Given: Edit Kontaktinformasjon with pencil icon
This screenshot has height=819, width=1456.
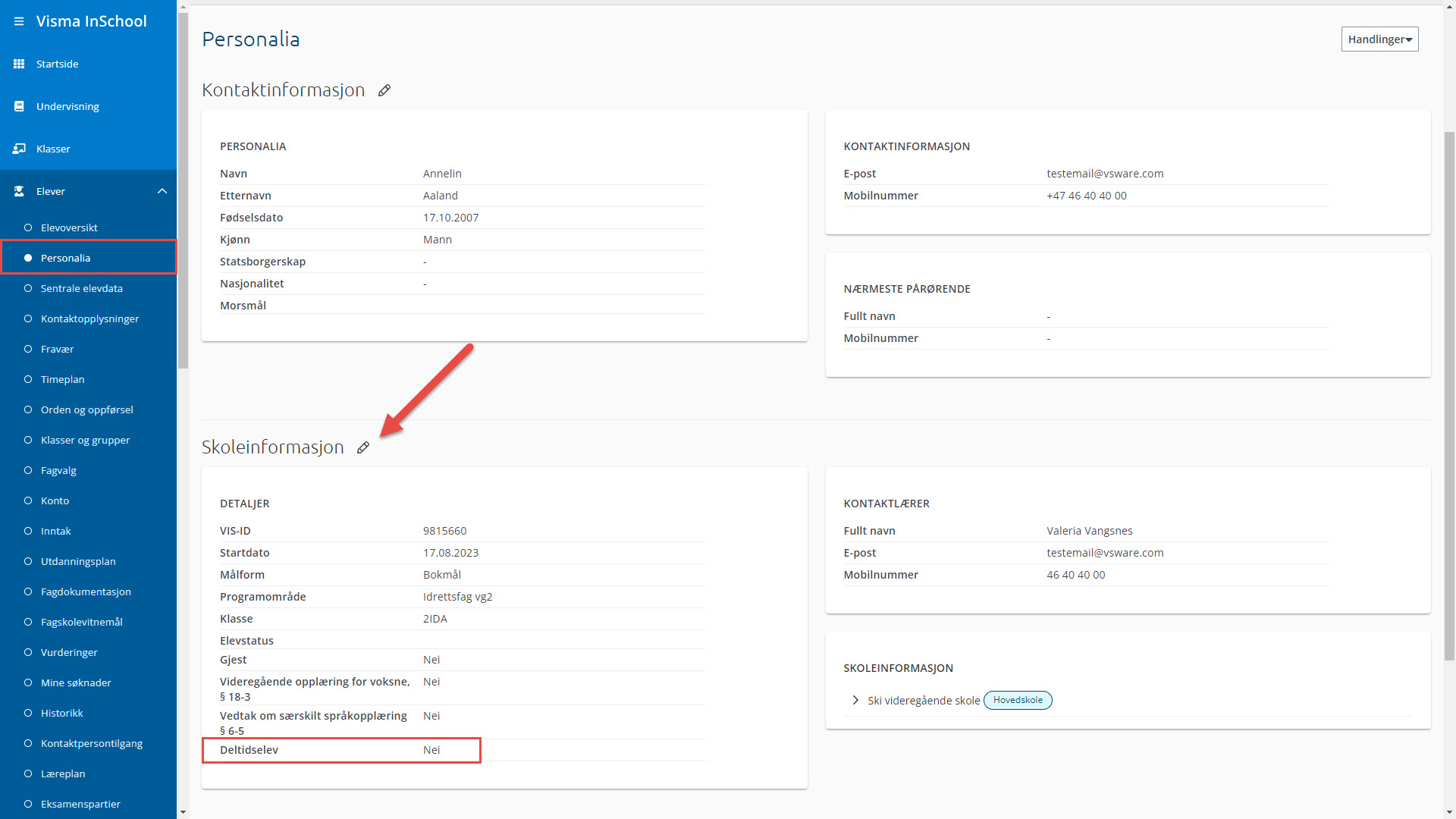Looking at the screenshot, I should coord(384,90).
